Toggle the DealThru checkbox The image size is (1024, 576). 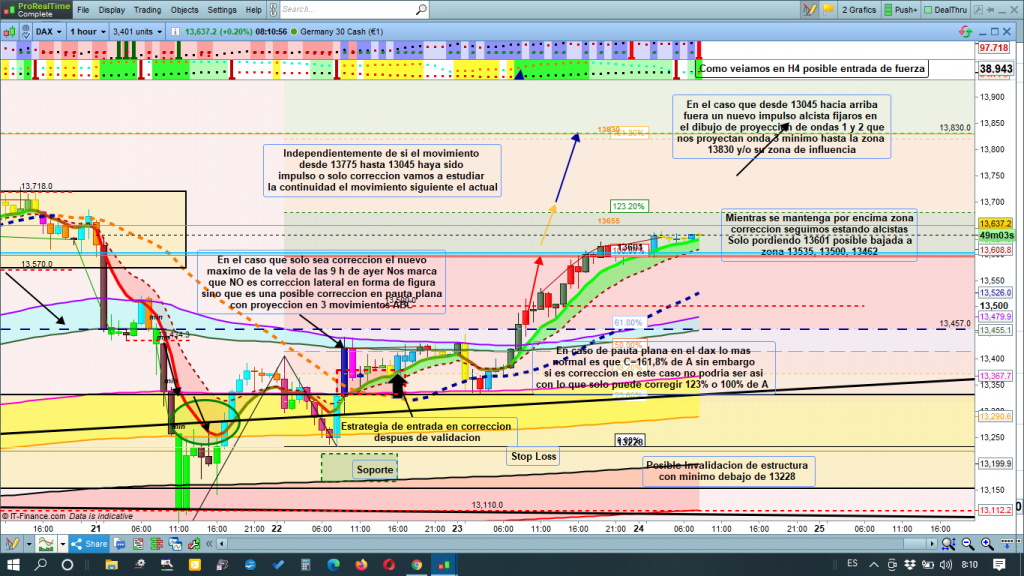coord(929,9)
